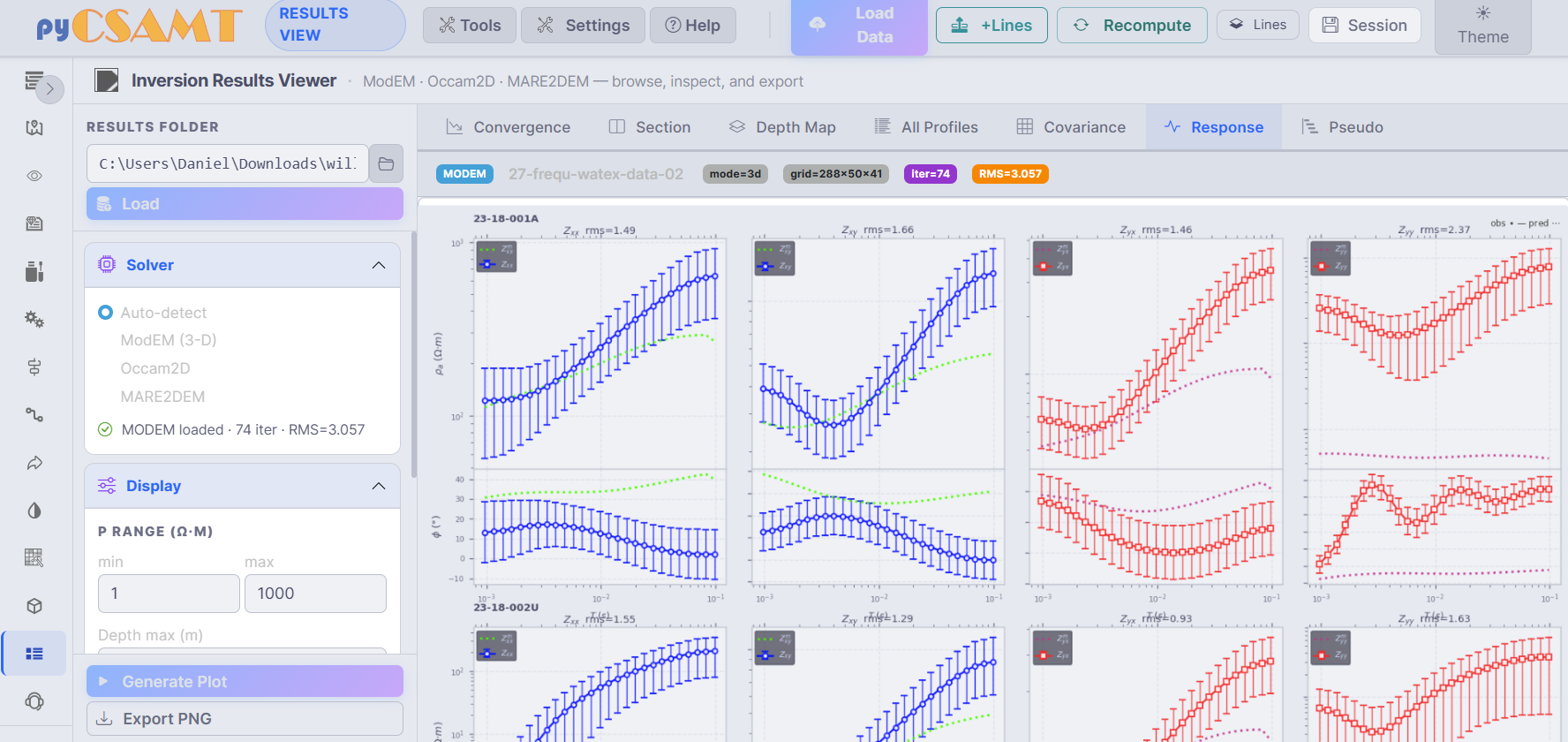The image size is (1568, 742).
Task: Click the Load button
Action: click(245, 204)
